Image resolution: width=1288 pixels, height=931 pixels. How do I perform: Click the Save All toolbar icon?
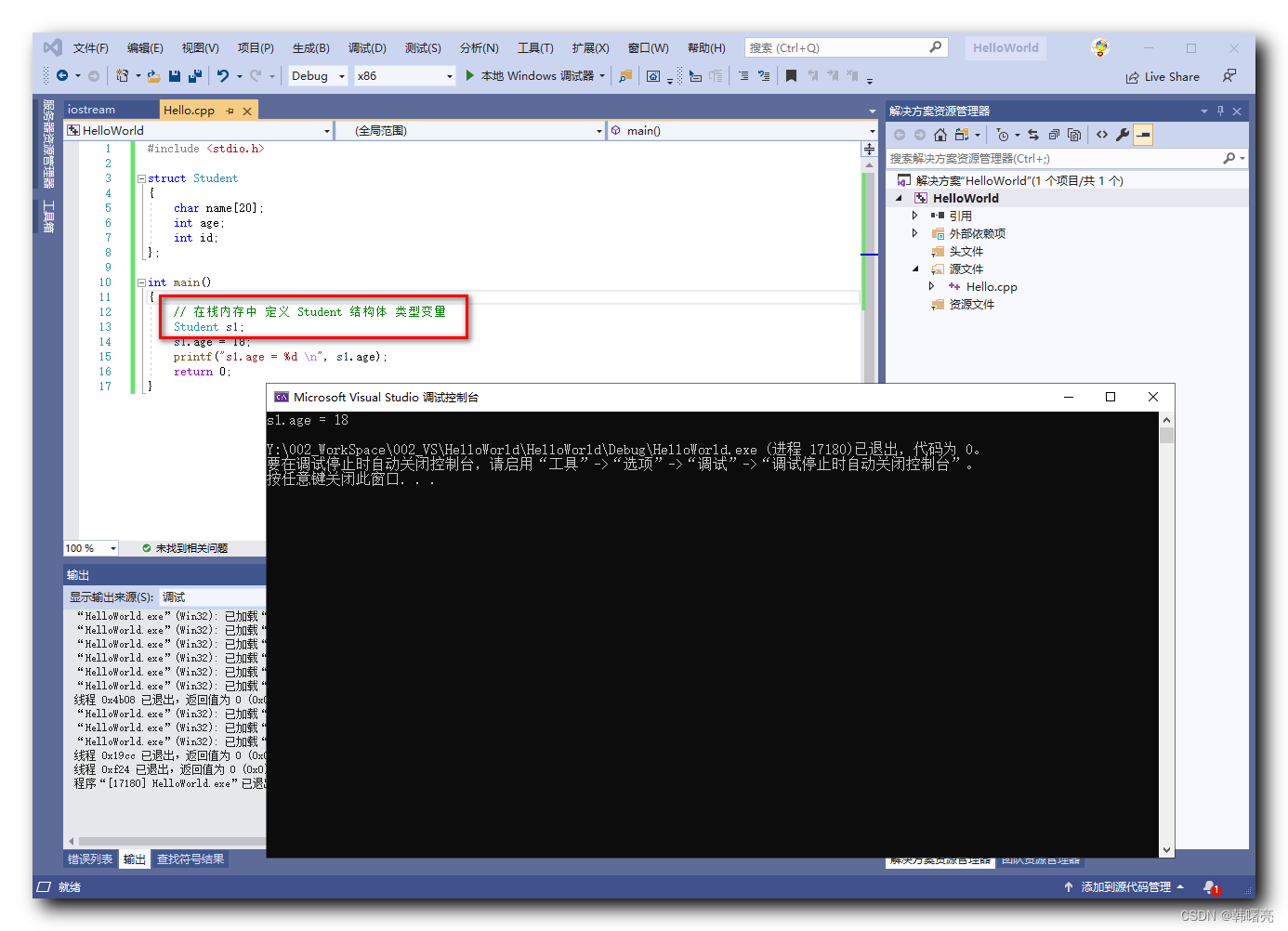point(195,76)
